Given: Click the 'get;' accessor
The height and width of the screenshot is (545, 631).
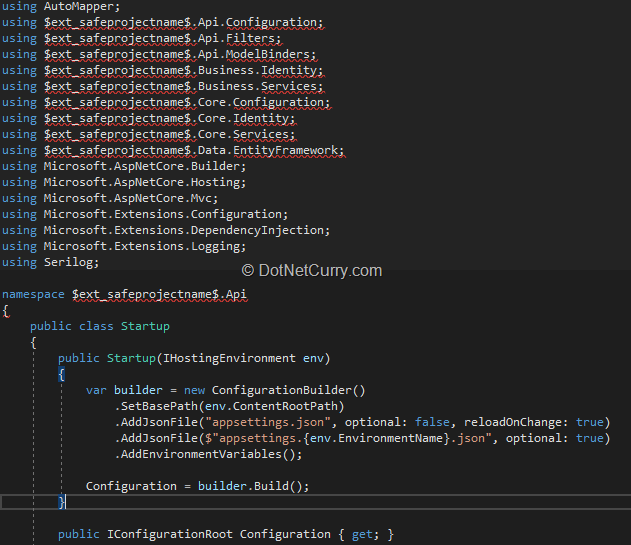Looking at the screenshot, I should [x=365, y=535].
